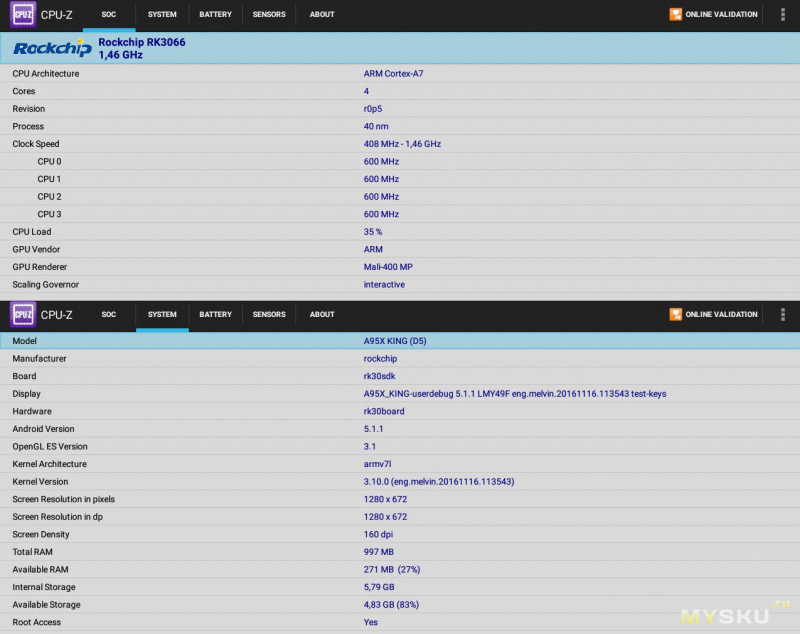800x634 pixels.
Task: Click the CPU-Z app logo in upper bar
Action: point(23,14)
